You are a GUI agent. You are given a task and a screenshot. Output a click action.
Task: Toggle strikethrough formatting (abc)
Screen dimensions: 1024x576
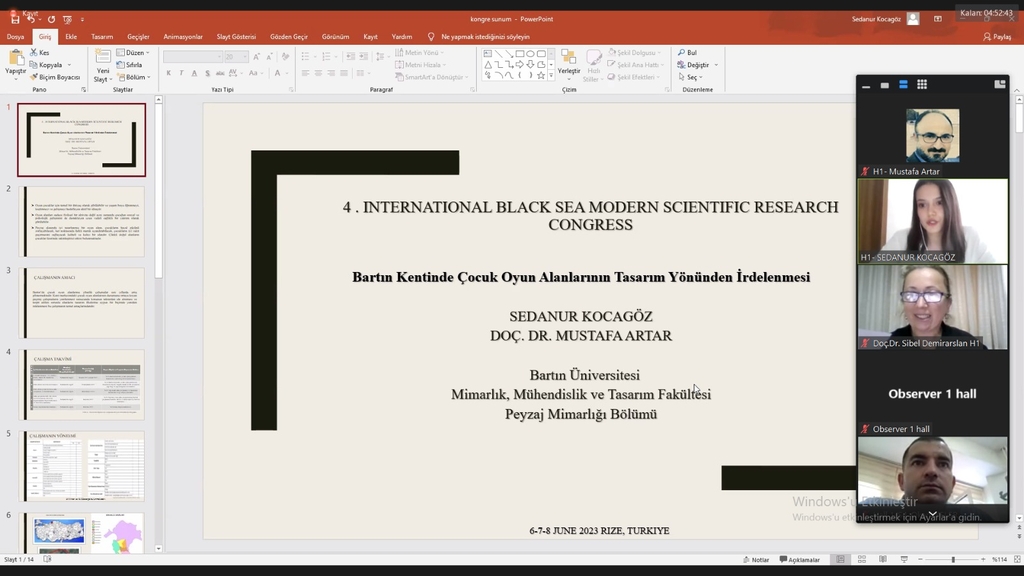click(x=220, y=73)
